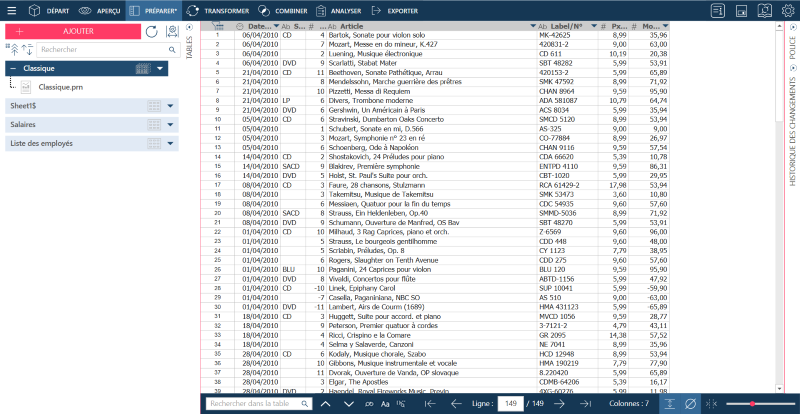Viewport: 800px width, 414px height.
Task: Open the TABLES vertical panel label
Action: point(189,47)
